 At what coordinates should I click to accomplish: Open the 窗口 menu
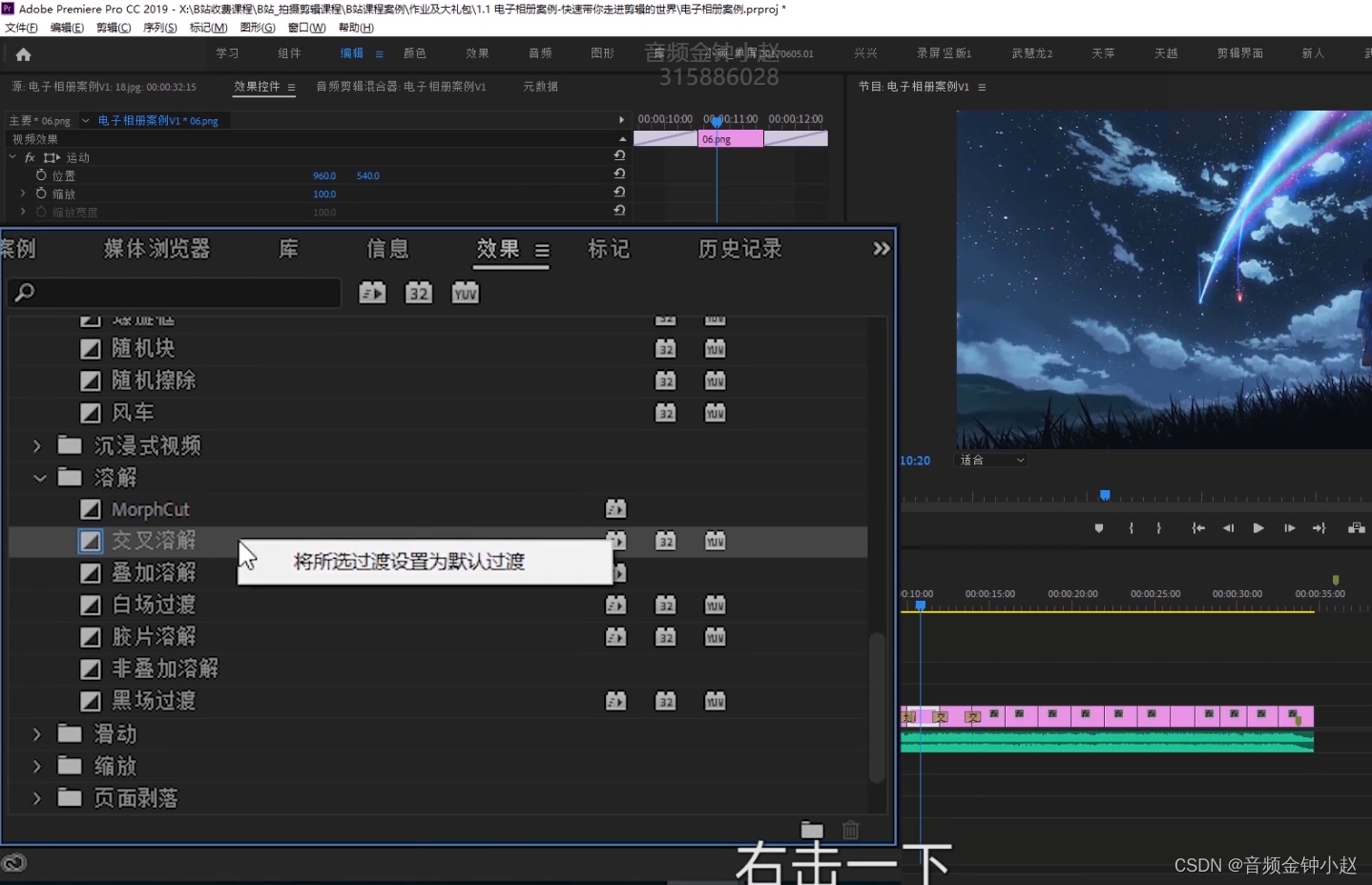click(306, 28)
